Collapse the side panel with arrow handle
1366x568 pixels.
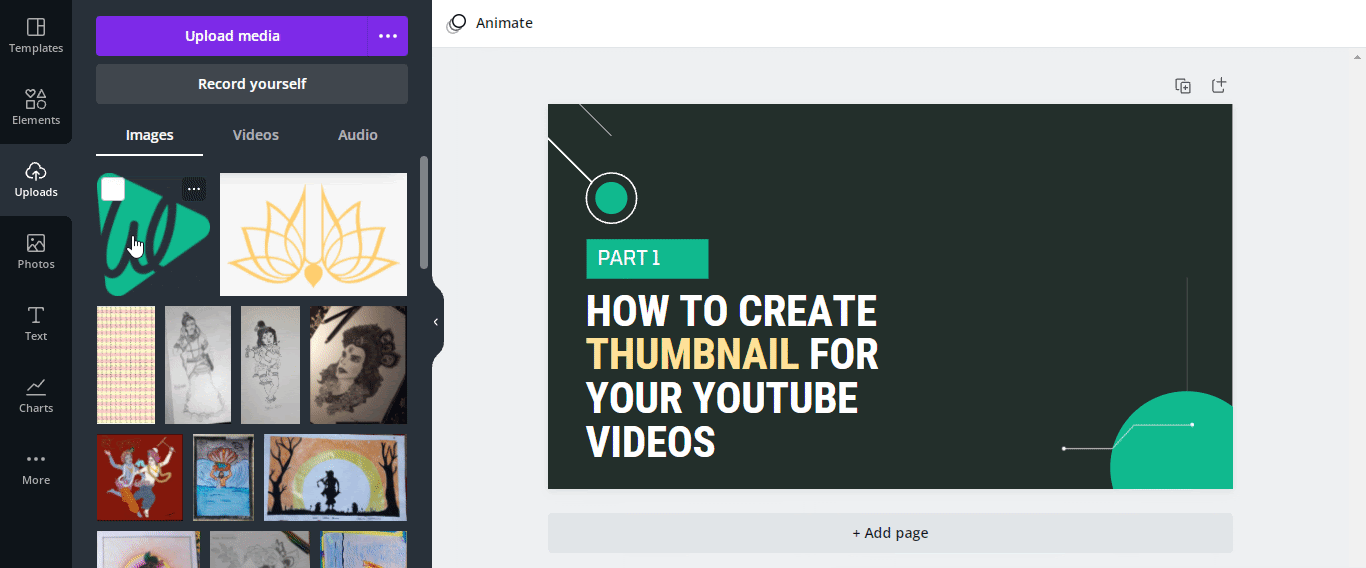436,322
